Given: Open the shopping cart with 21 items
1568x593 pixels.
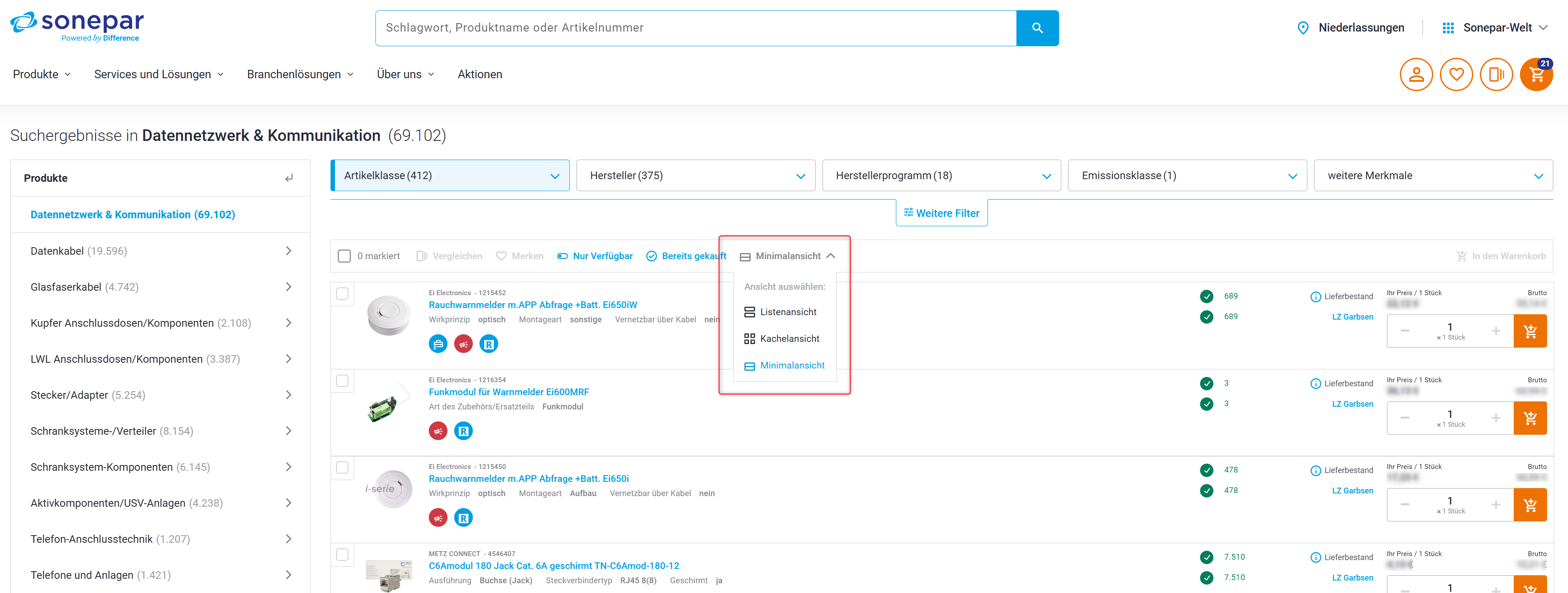Looking at the screenshot, I should coord(1536,74).
